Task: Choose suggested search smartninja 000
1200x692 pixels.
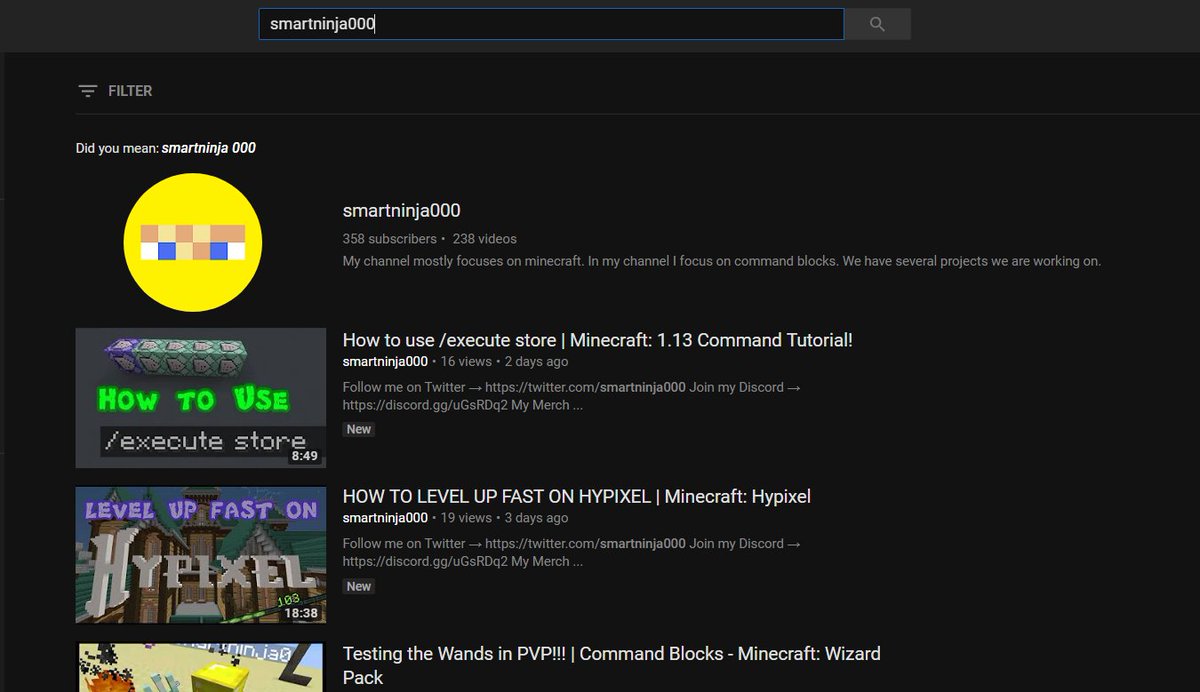Action: point(208,148)
